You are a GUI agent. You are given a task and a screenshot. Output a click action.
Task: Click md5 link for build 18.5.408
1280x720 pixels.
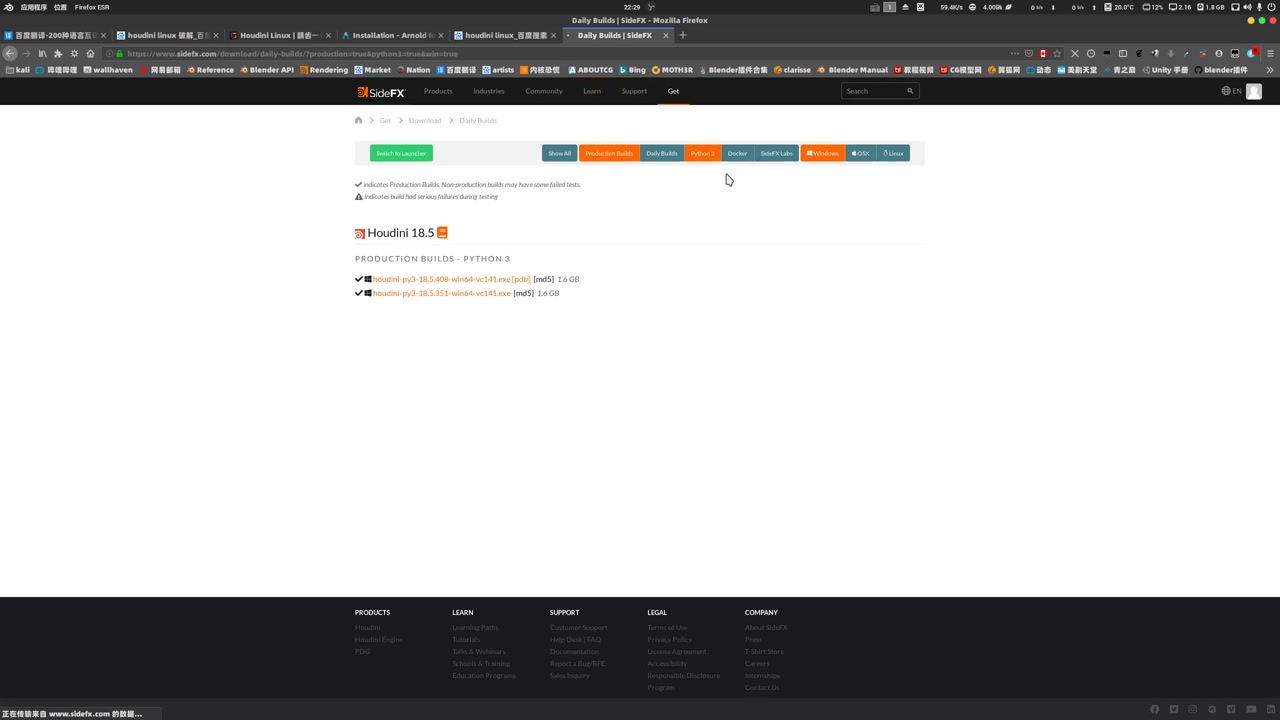(544, 279)
